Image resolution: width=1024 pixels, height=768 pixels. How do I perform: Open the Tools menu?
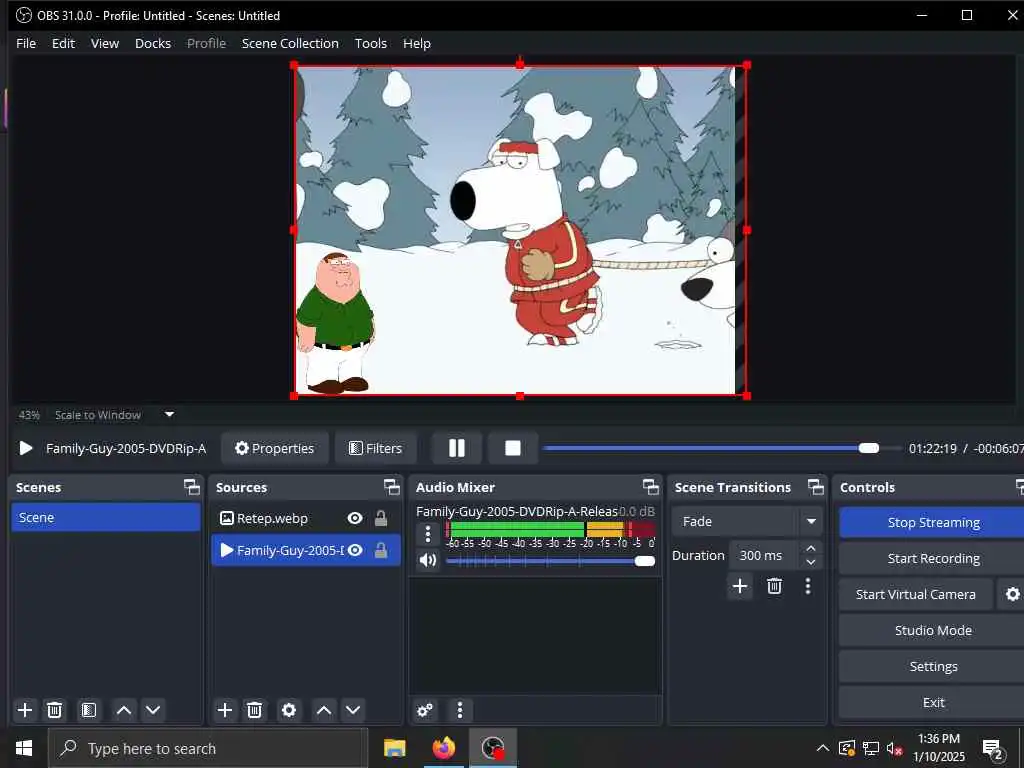point(370,43)
